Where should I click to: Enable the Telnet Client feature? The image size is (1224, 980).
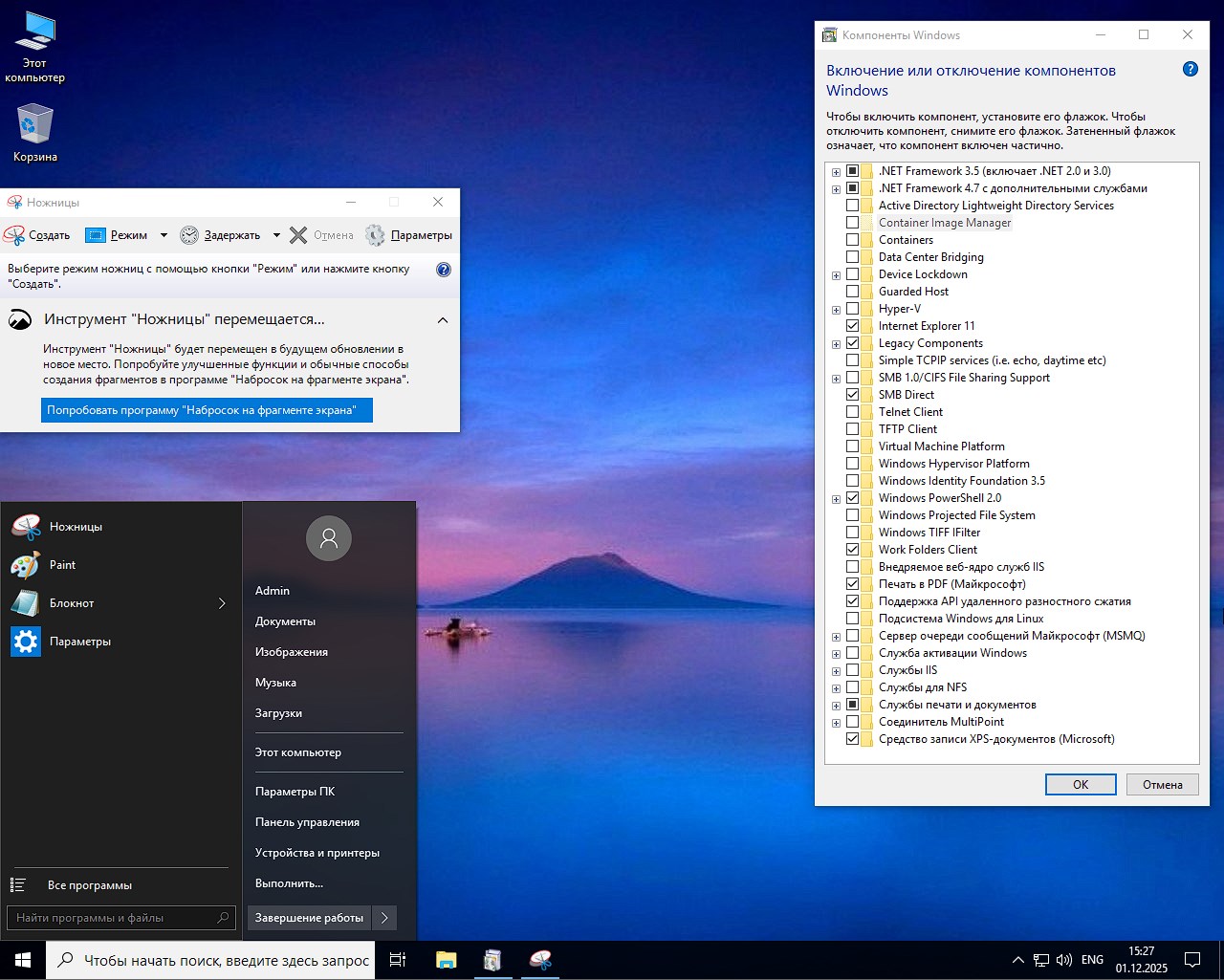(x=853, y=411)
